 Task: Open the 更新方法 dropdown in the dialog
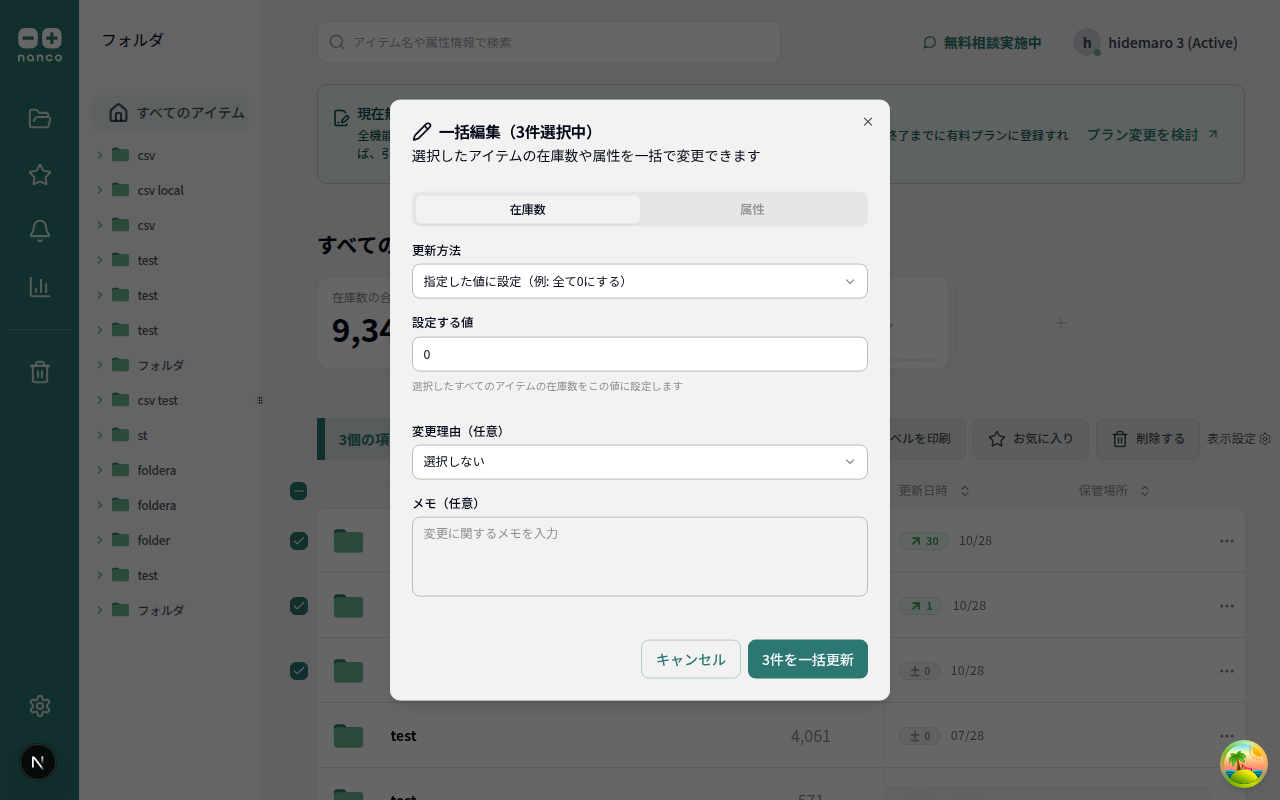click(x=640, y=281)
